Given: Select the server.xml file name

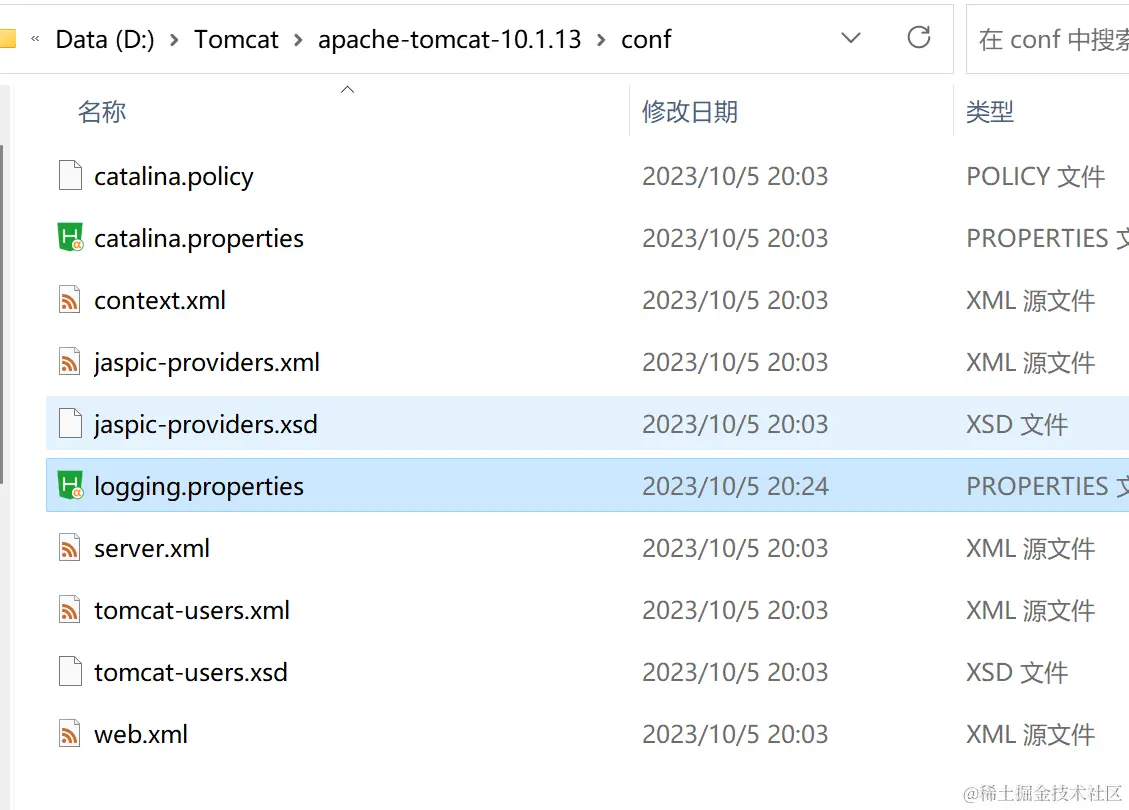Looking at the screenshot, I should click(x=152, y=548).
